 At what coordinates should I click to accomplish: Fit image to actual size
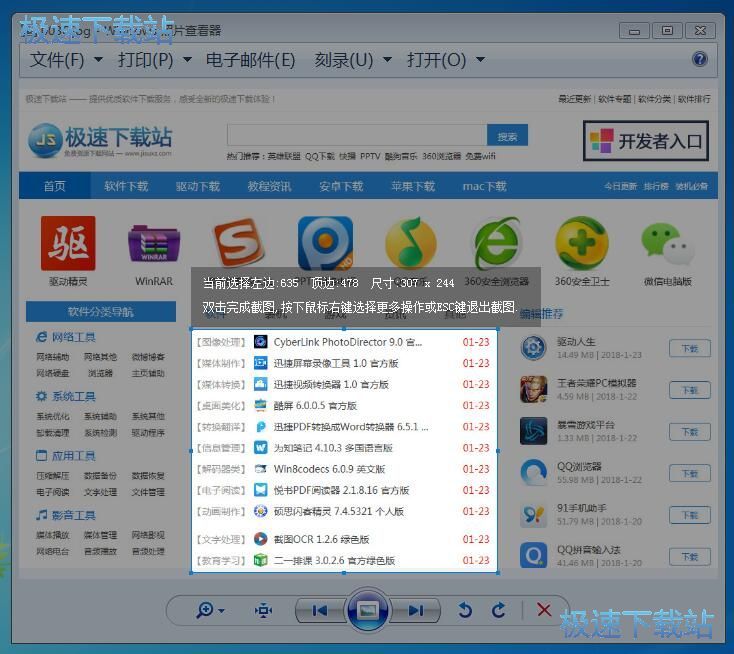point(264,610)
